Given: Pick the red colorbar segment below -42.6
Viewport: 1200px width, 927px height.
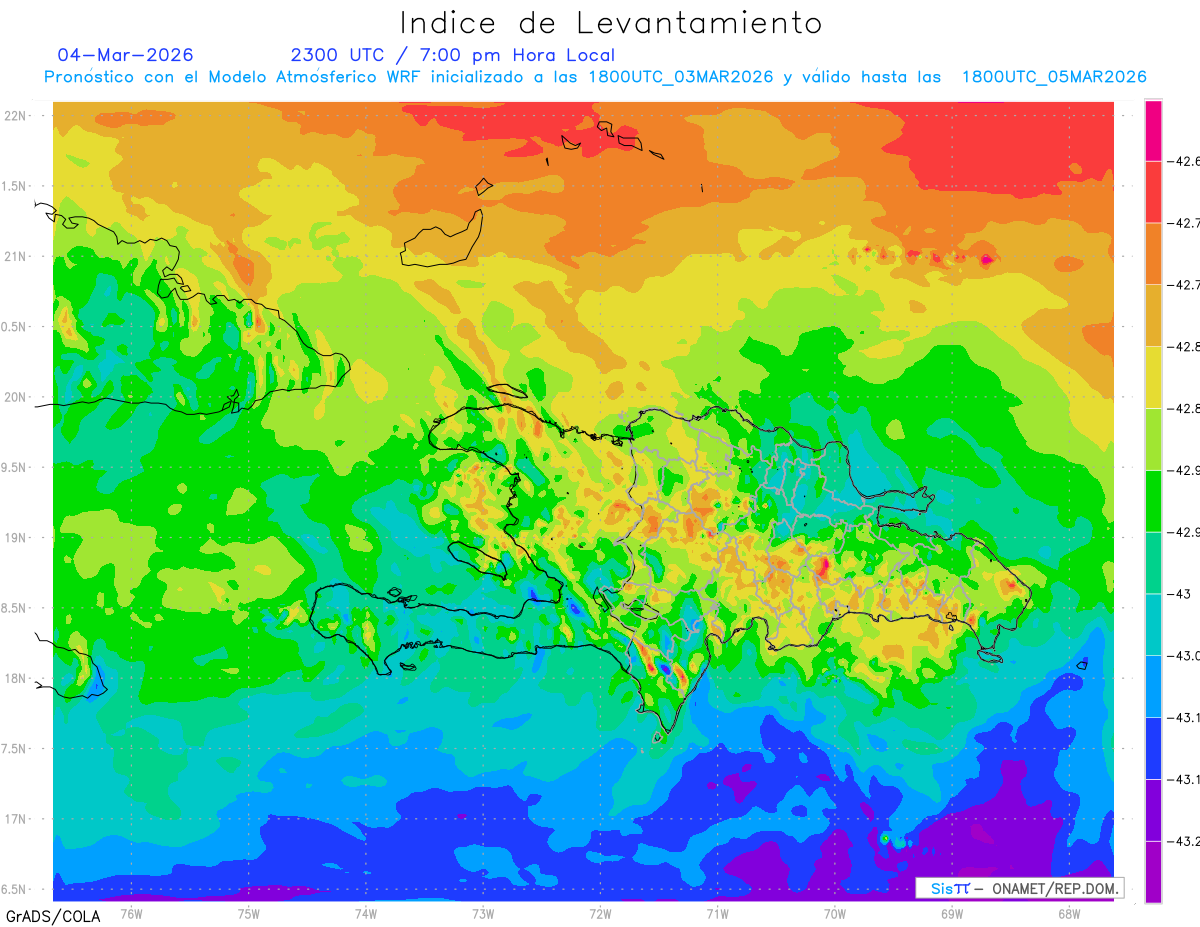Looking at the screenshot, I should click(x=1153, y=192).
